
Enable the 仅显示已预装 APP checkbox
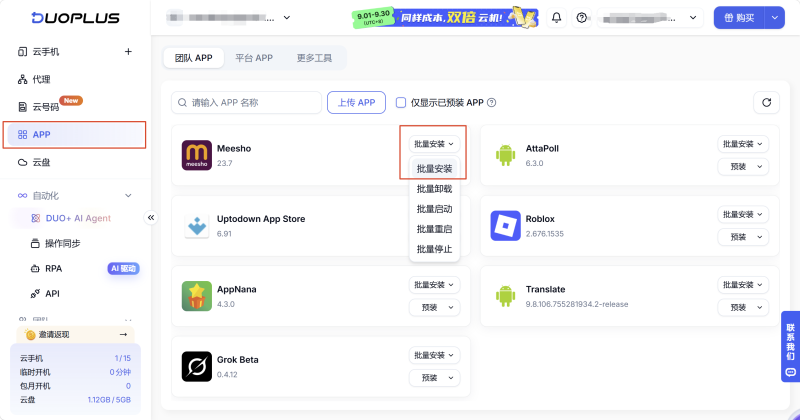401,103
